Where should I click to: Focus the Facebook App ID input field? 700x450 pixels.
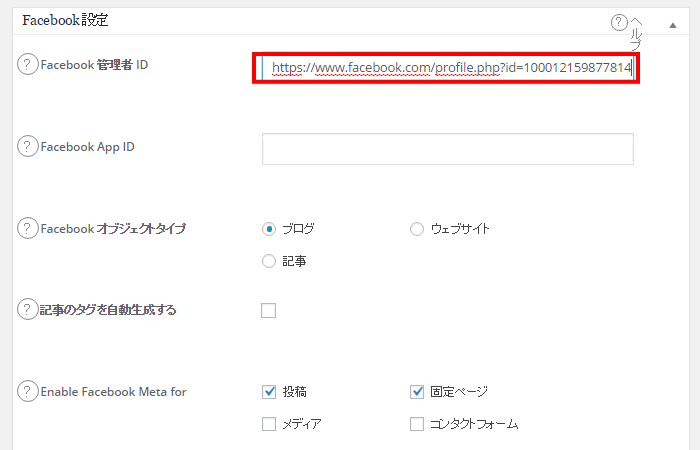pyautogui.click(x=448, y=149)
